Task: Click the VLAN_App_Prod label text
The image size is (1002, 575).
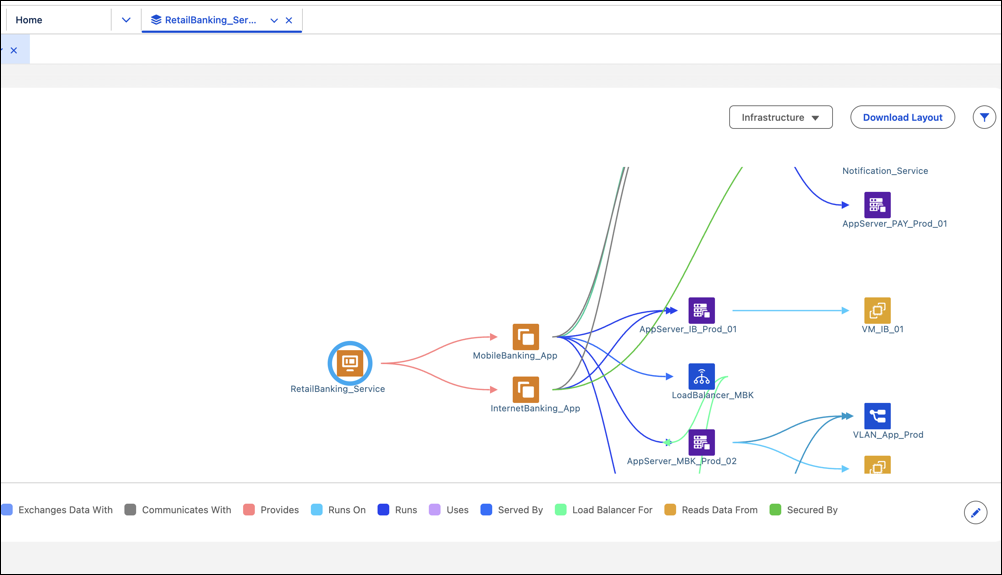Action: pyautogui.click(x=888, y=434)
